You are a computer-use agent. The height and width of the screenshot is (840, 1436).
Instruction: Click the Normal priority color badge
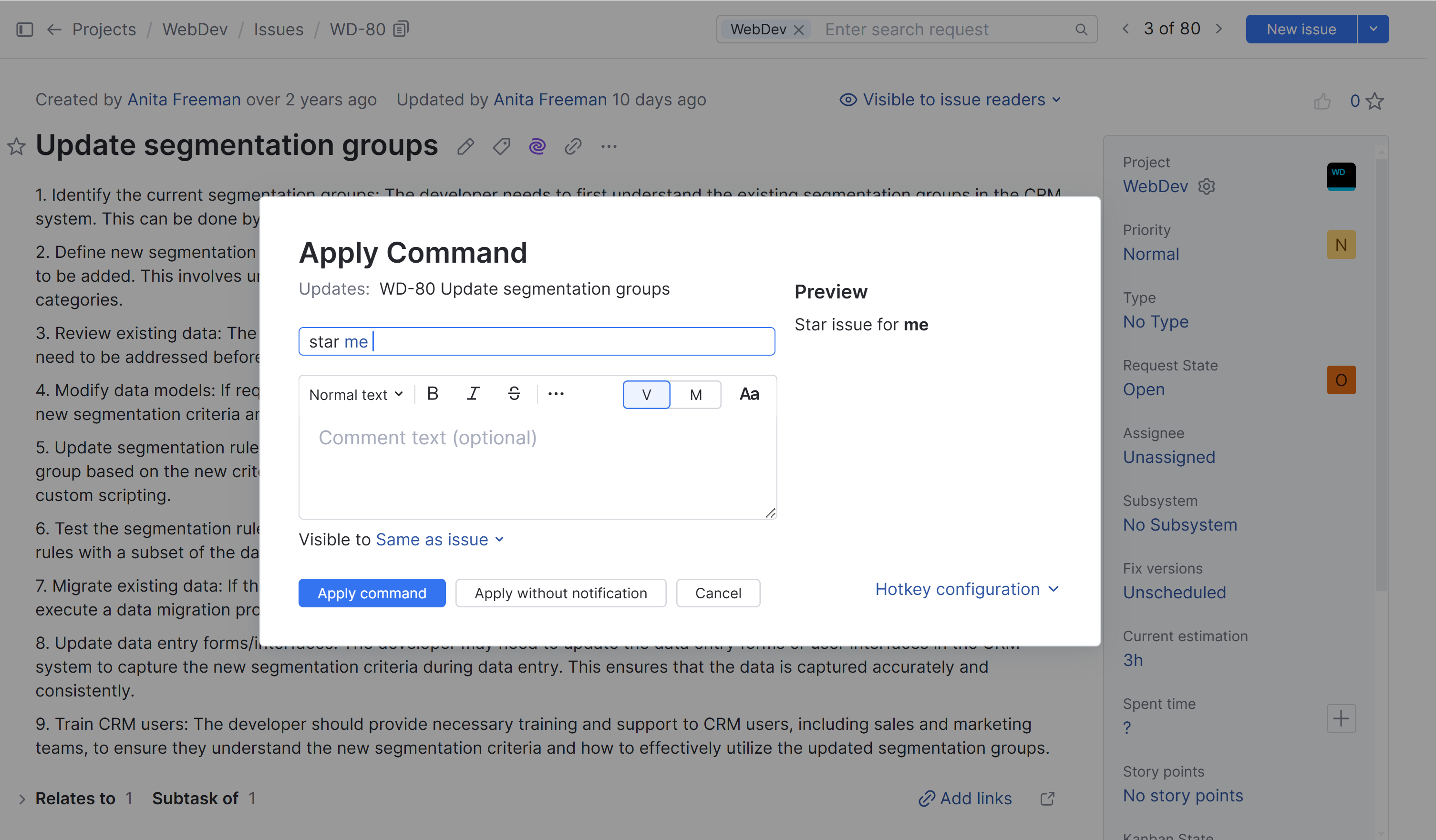1341,244
